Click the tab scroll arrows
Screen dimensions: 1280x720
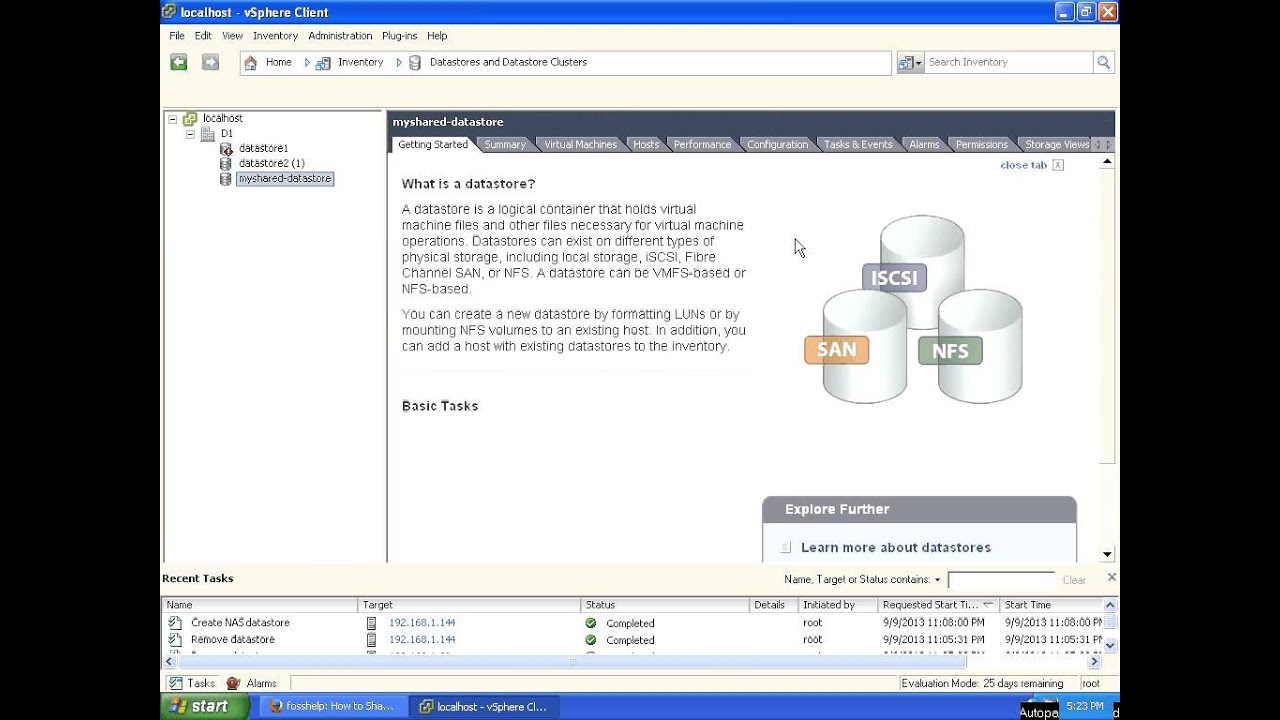[1103, 145]
